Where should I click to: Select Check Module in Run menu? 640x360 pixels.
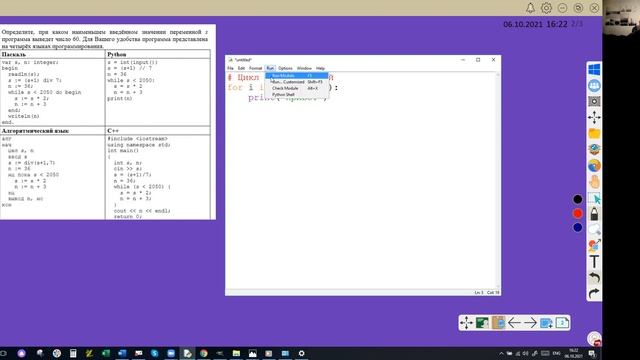297,88
